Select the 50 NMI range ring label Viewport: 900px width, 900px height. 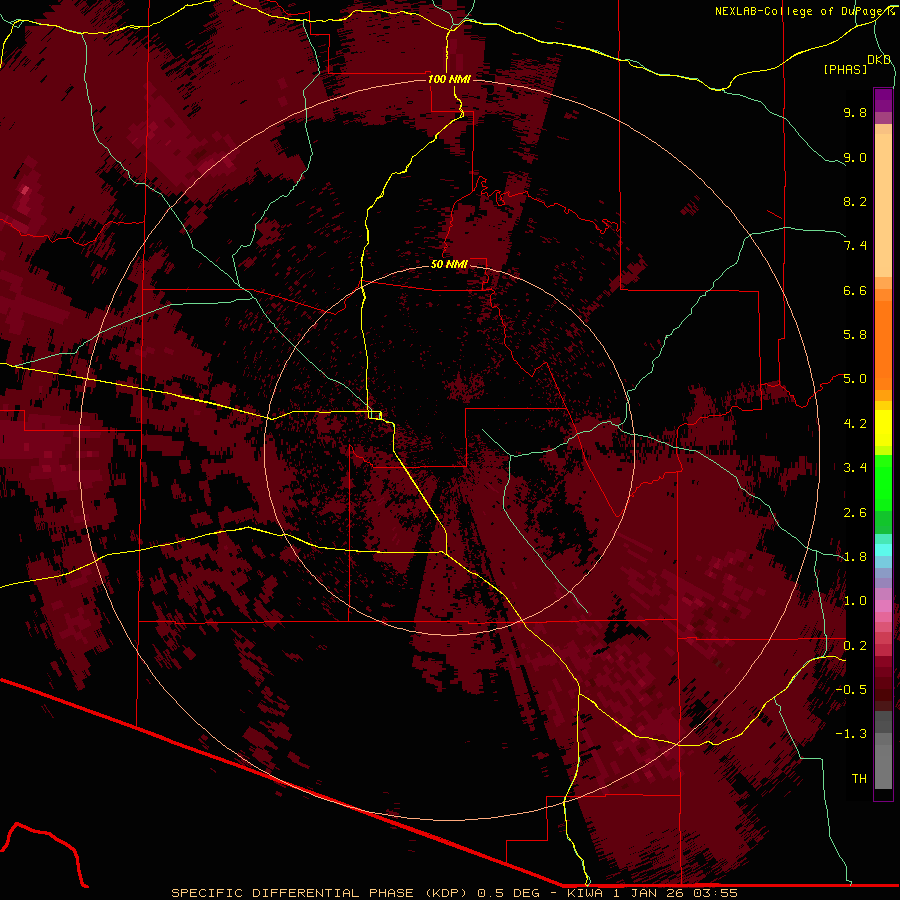[x=449, y=264]
